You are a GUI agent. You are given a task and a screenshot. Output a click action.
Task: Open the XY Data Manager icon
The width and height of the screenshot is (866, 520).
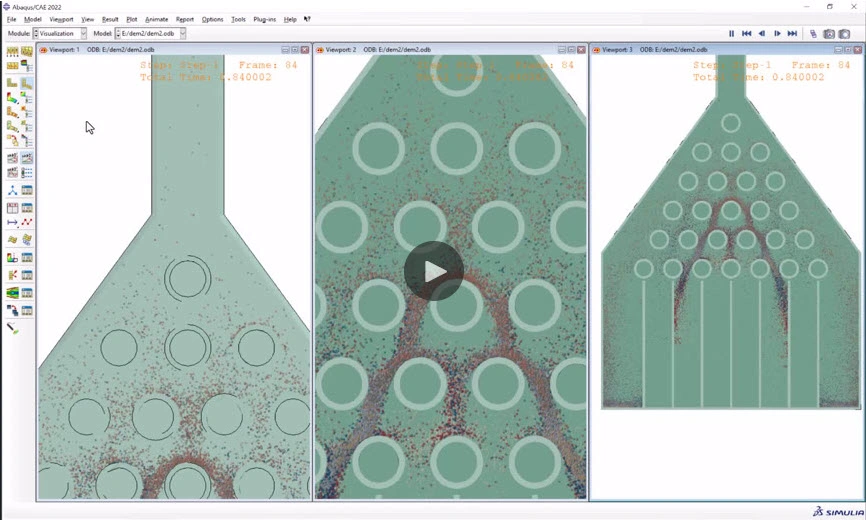[x=27, y=208]
